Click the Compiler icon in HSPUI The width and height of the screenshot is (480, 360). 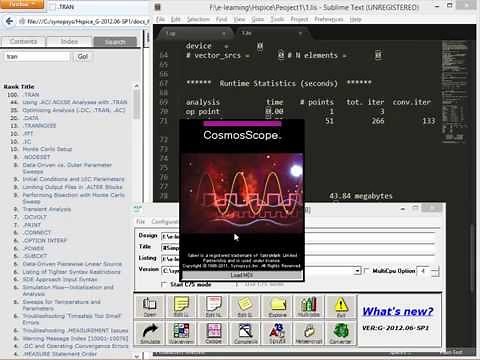pyautogui.click(x=245, y=333)
